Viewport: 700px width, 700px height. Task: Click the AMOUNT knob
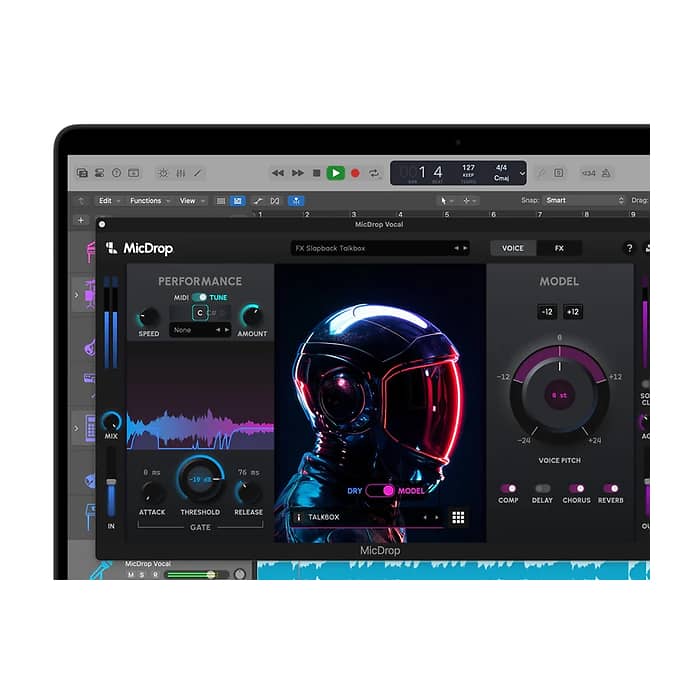[252, 317]
